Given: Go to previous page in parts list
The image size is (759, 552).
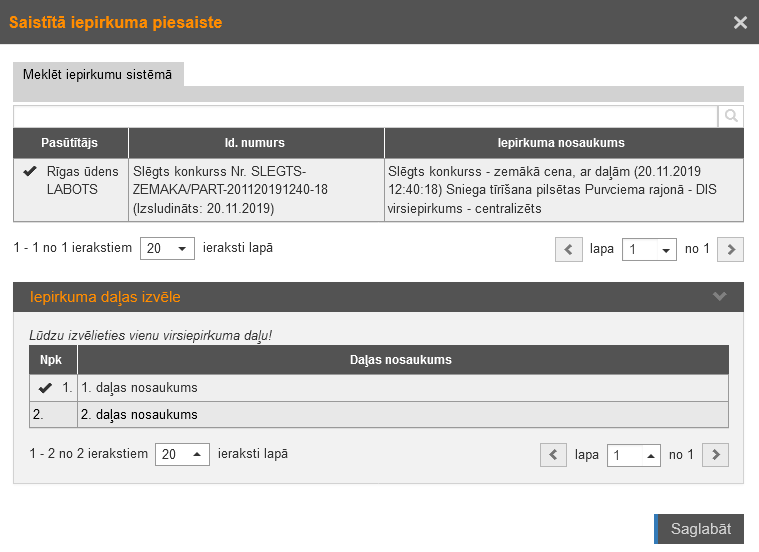Looking at the screenshot, I should pos(553,455).
